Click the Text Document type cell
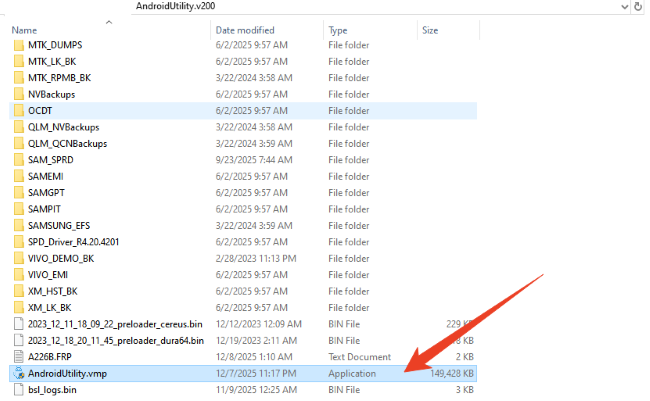Image resolution: width=650 pixels, height=401 pixels. [359, 357]
